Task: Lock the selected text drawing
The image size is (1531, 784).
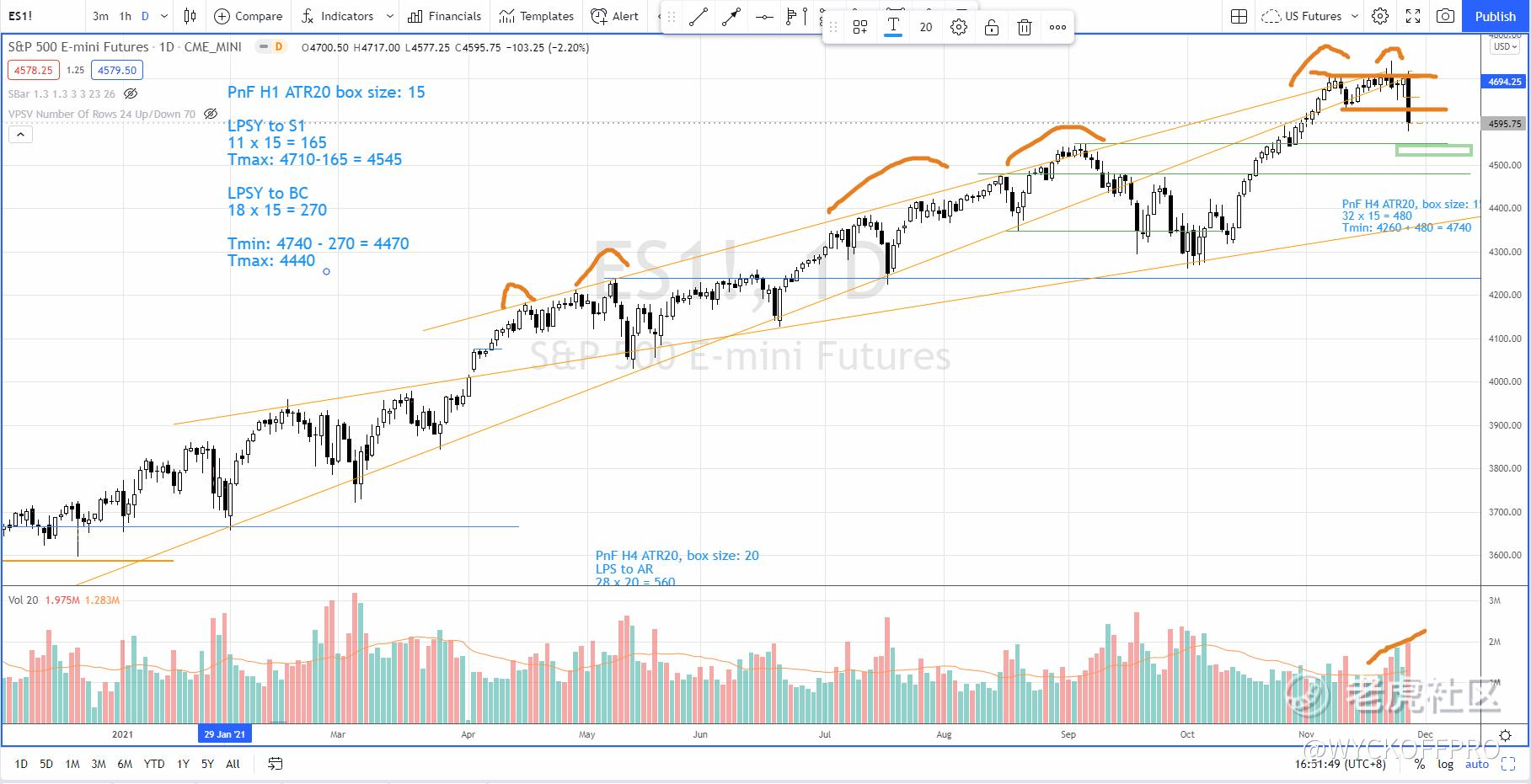Action: (x=992, y=28)
